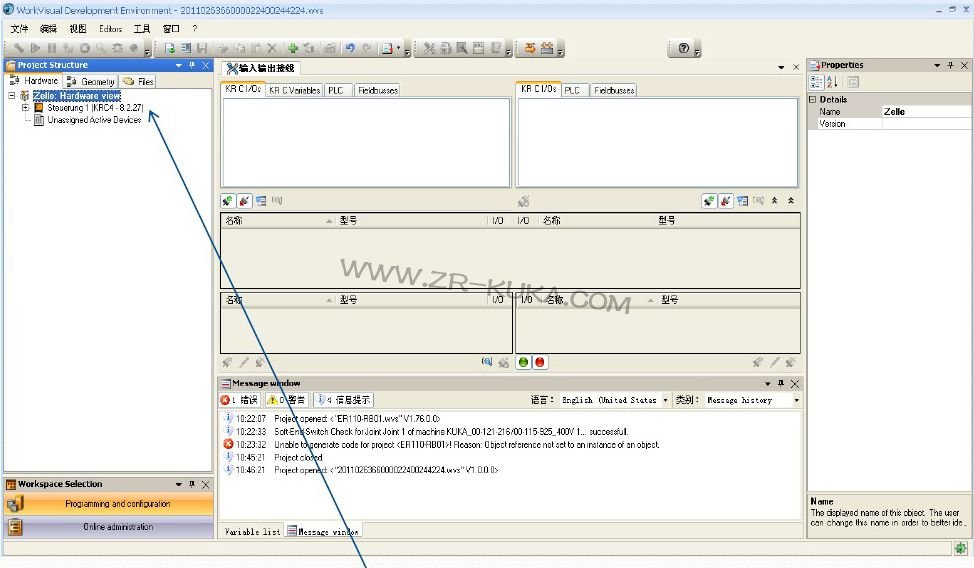Switch to the Geometry tab
The width and height of the screenshot is (974, 568).
(x=92, y=81)
